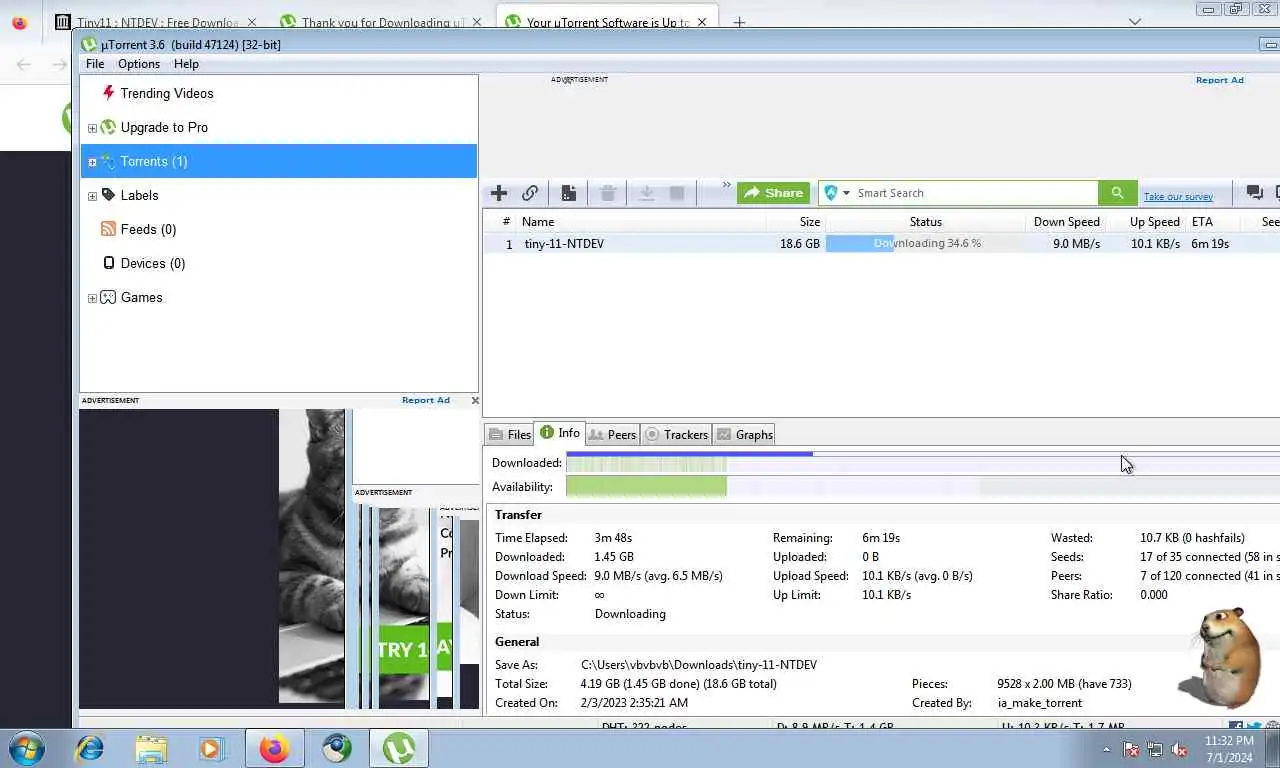Viewport: 1280px width, 768px height.
Task: Click the network tray icon
Action: pyautogui.click(x=1155, y=749)
